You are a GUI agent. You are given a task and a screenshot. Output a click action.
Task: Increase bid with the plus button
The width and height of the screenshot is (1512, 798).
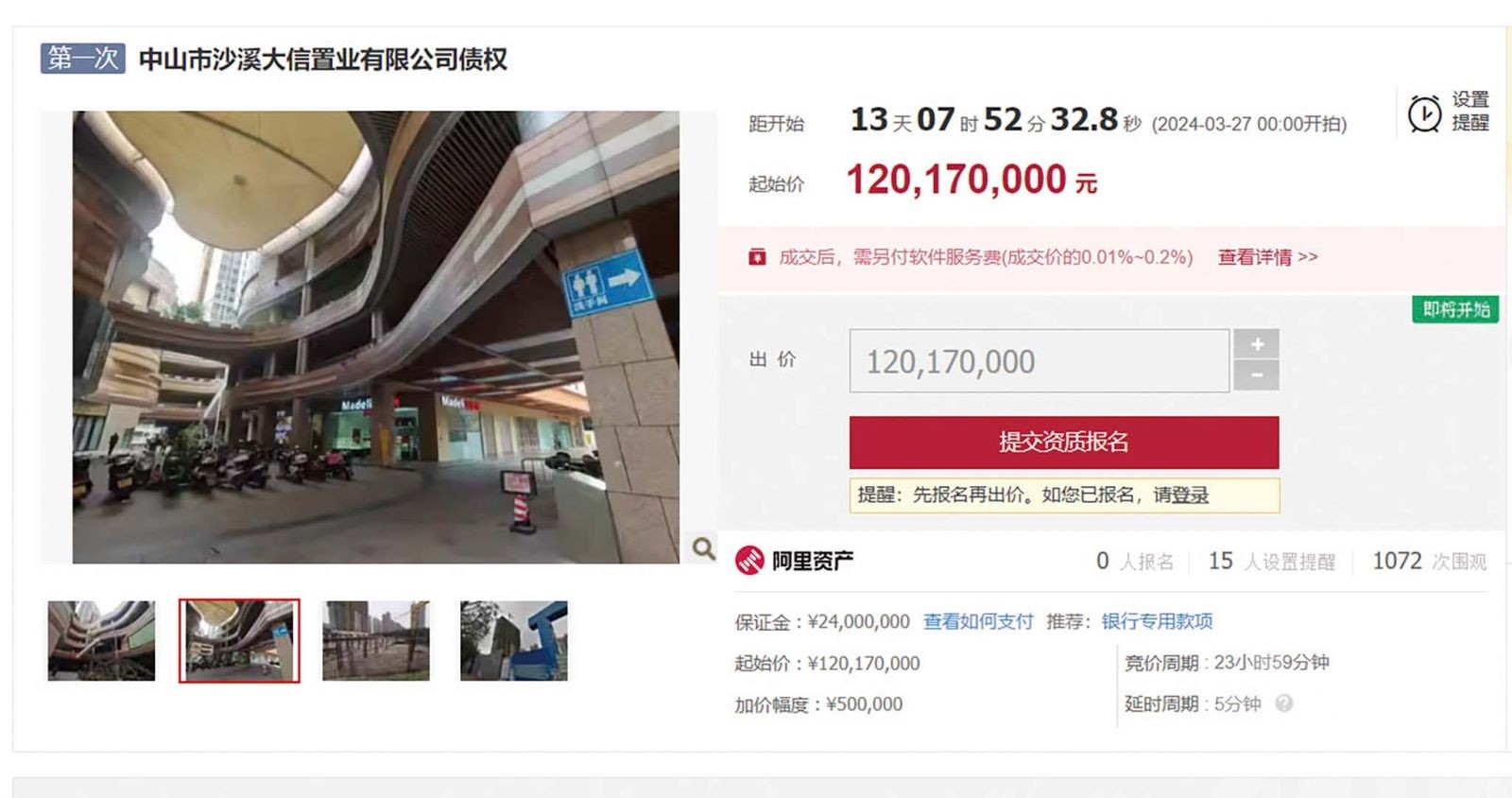[x=1257, y=344]
